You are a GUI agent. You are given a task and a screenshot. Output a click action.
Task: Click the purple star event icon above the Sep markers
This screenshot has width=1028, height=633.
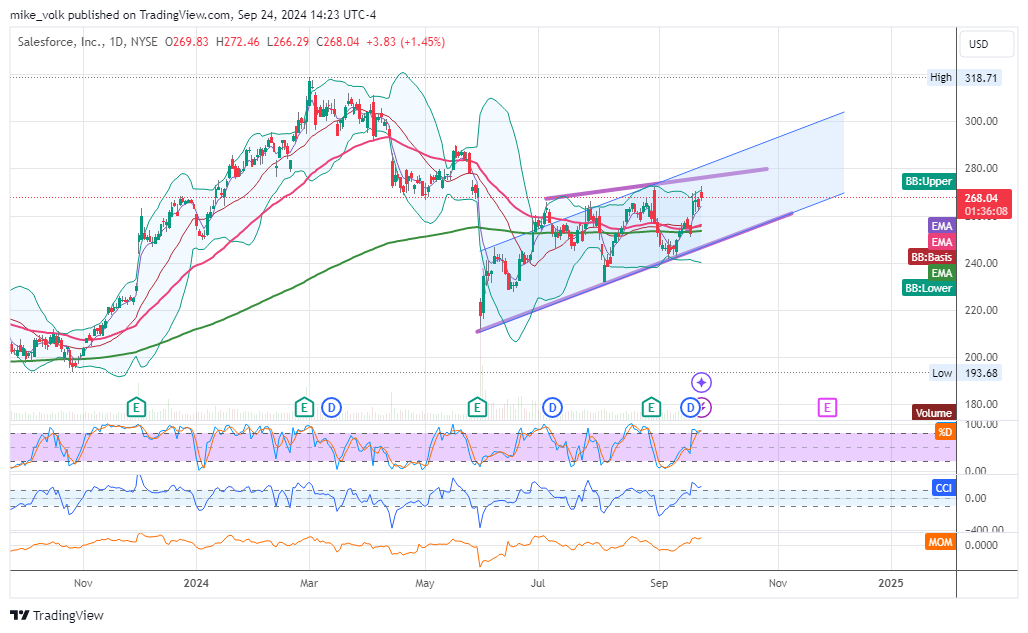(701, 382)
